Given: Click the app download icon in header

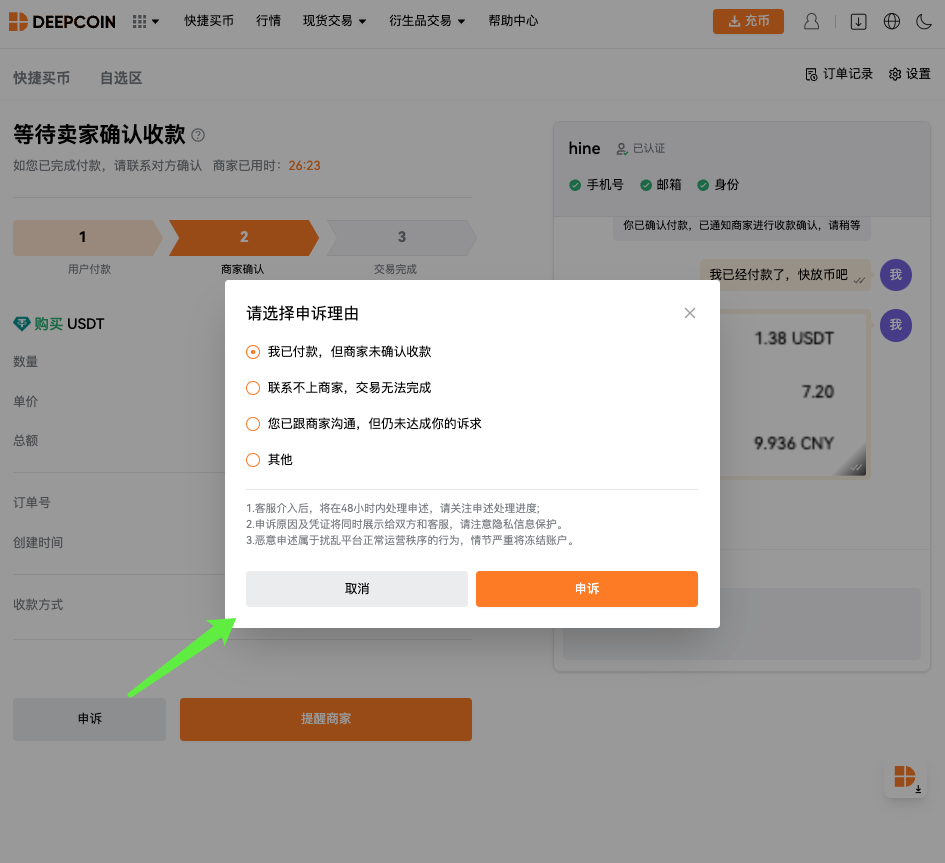Looking at the screenshot, I should [858, 21].
